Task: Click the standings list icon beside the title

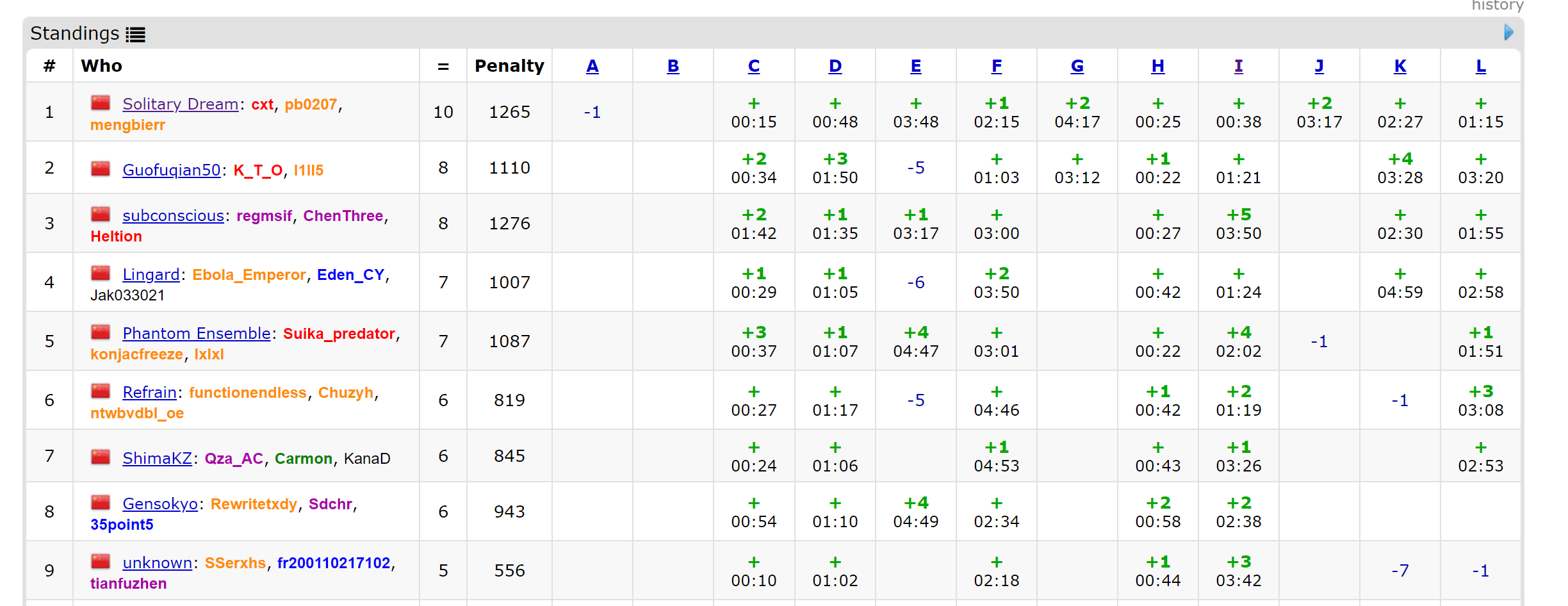Action: (135, 35)
